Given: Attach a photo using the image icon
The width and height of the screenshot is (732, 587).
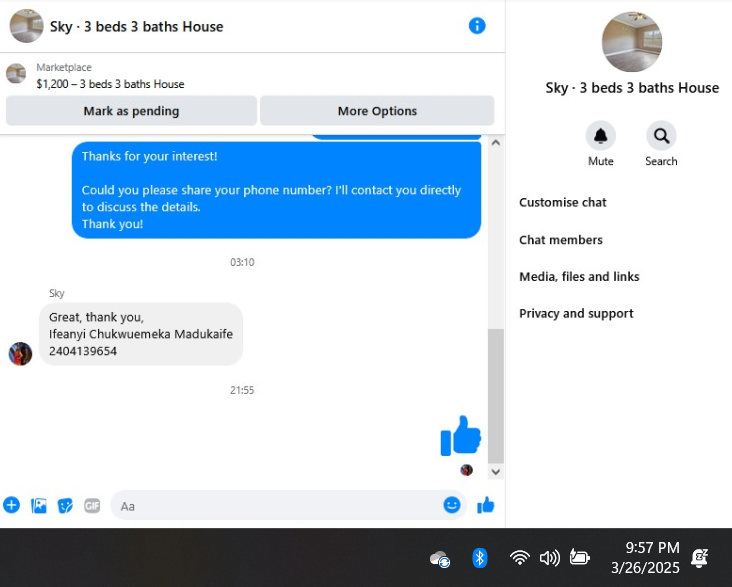Looking at the screenshot, I should click(39, 505).
